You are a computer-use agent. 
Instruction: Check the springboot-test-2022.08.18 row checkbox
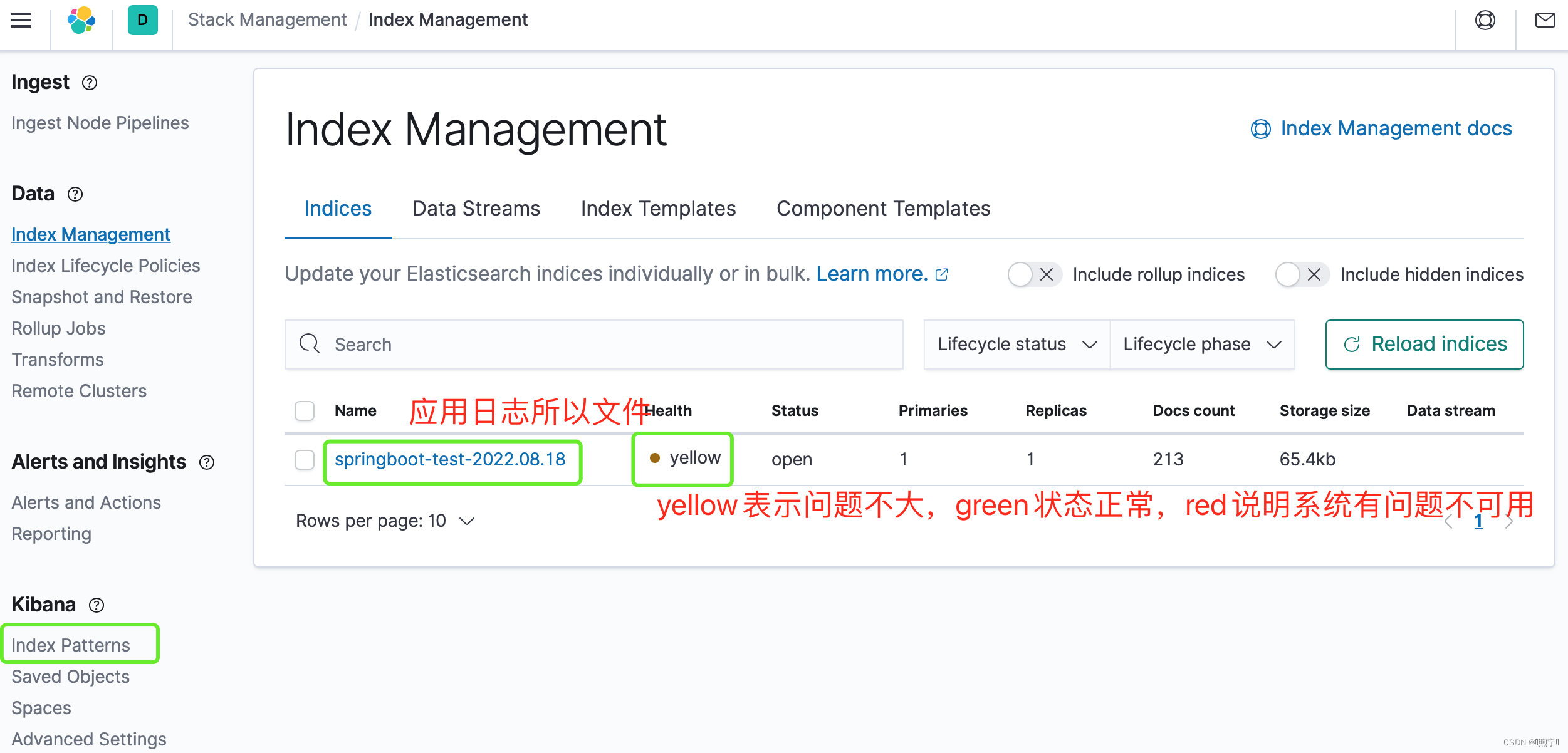305,460
